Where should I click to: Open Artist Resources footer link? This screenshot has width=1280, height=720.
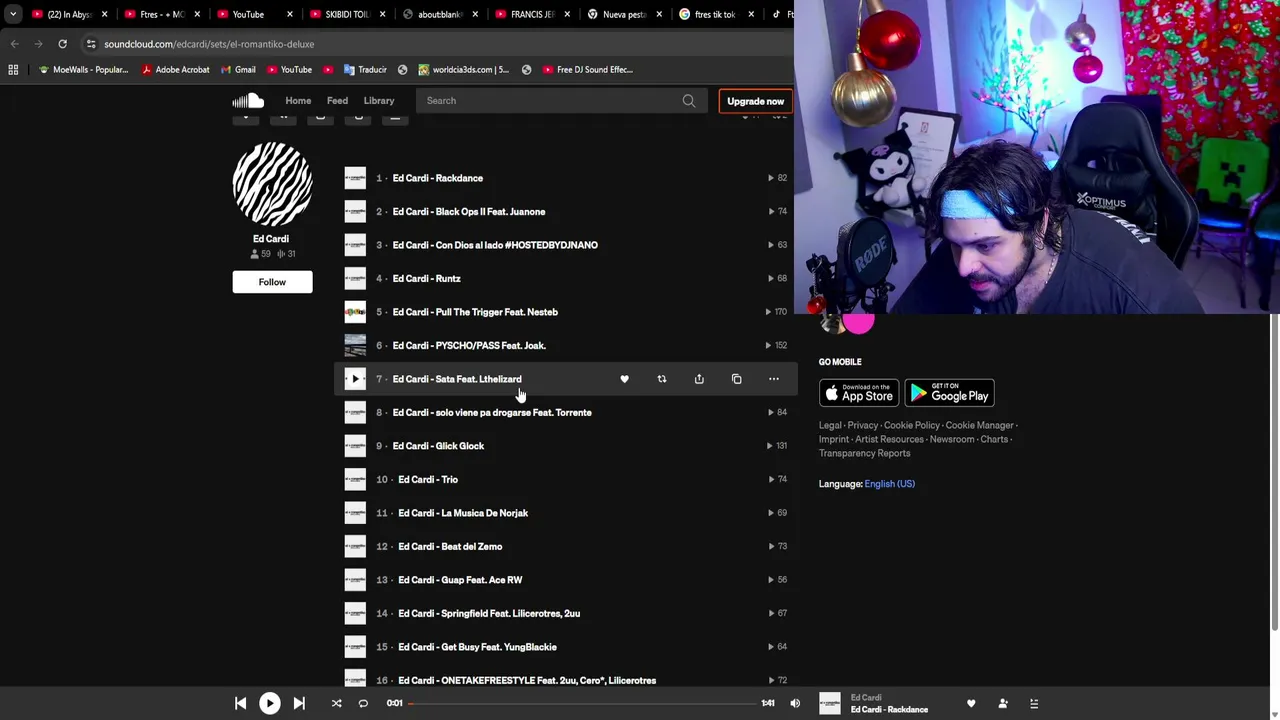coord(889,439)
